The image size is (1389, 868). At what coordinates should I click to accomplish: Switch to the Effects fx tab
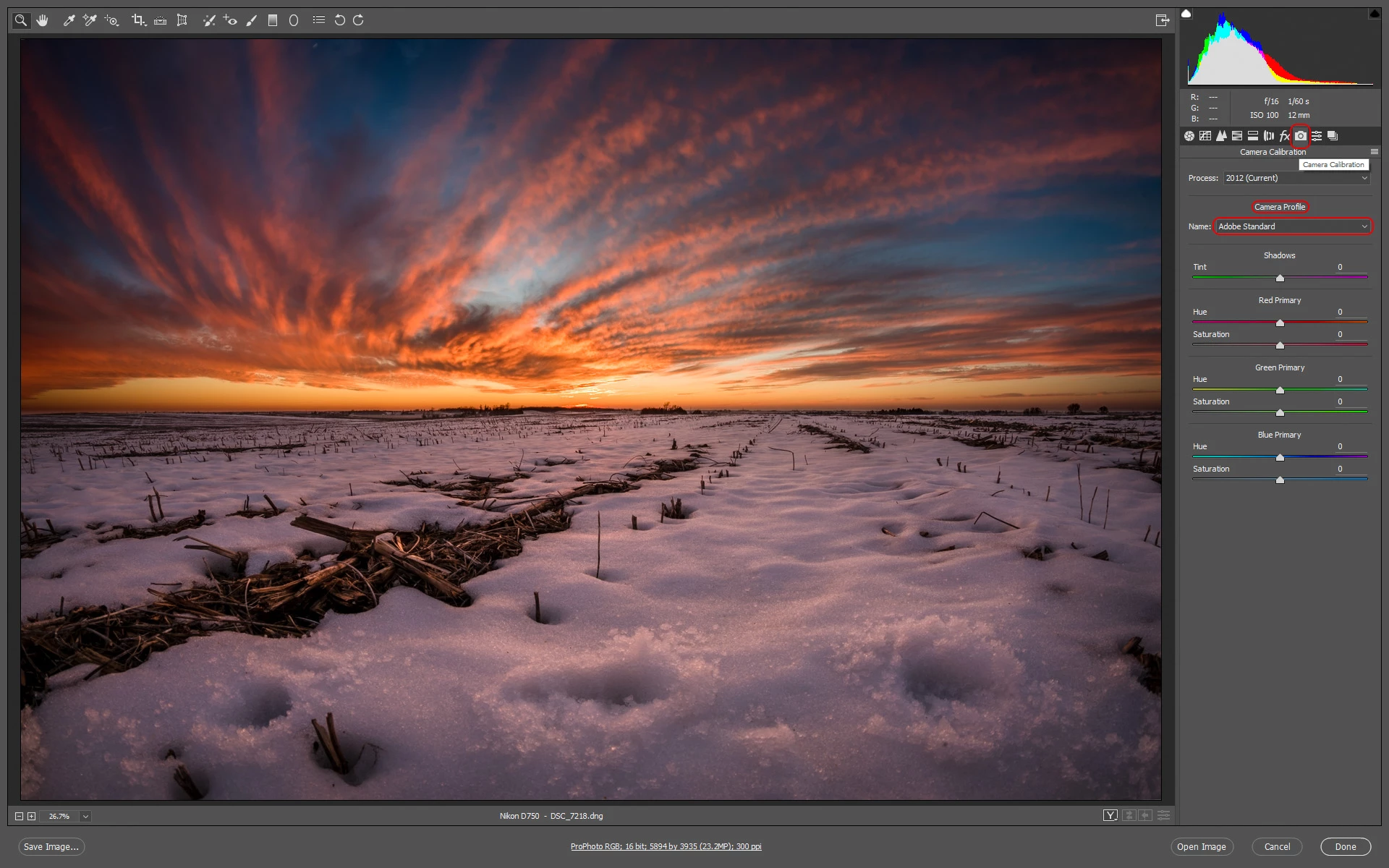click(x=1284, y=136)
